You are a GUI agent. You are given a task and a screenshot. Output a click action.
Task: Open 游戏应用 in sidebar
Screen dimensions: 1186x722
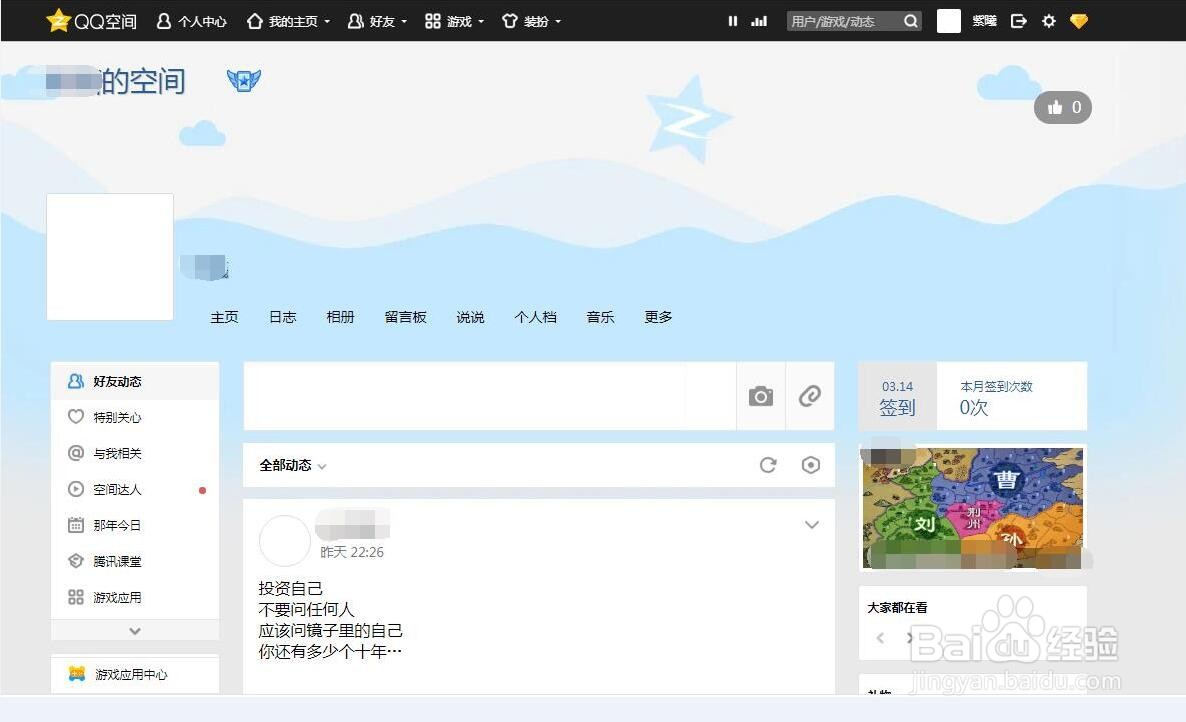tap(135, 597)
